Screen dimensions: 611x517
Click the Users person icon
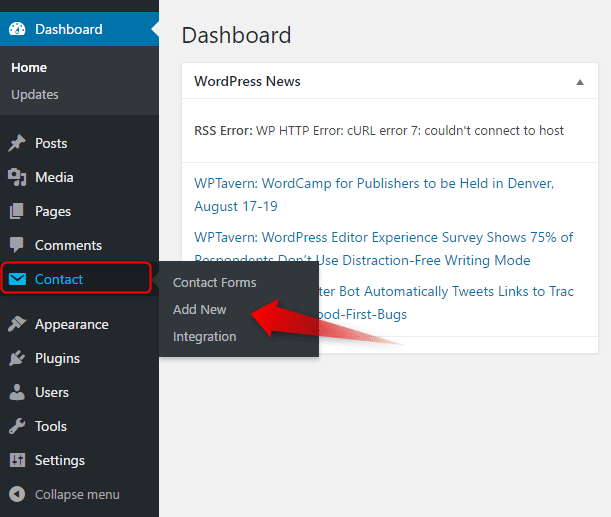click(17, 392)
